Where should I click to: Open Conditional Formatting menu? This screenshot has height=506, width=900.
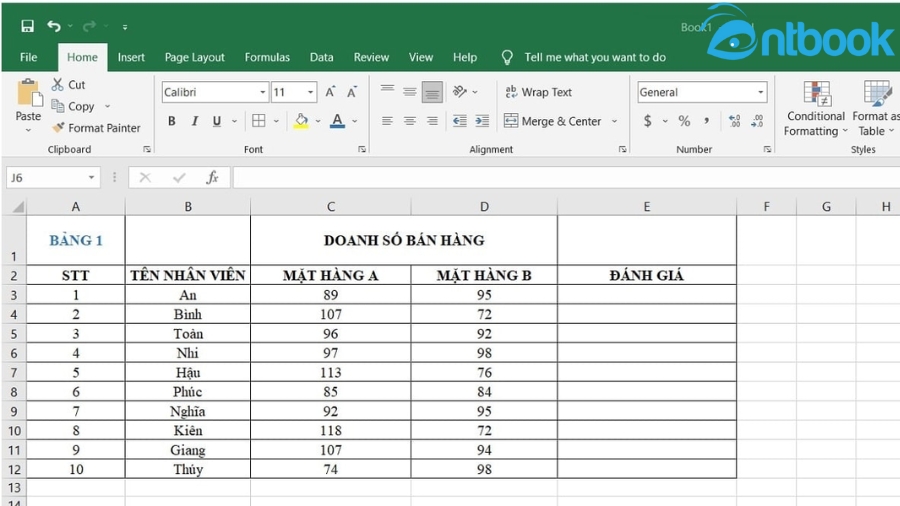tap(816, 108)
